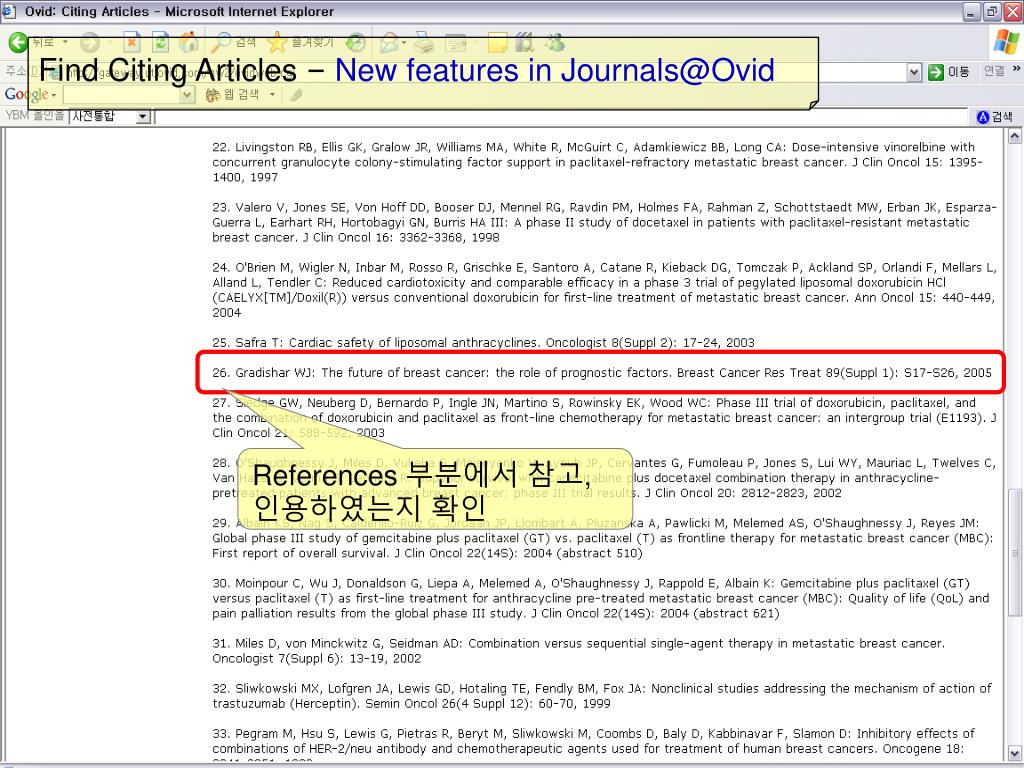
Task: Click reference 25 Safra T Cardiac safety
Action: coord(483,342)
